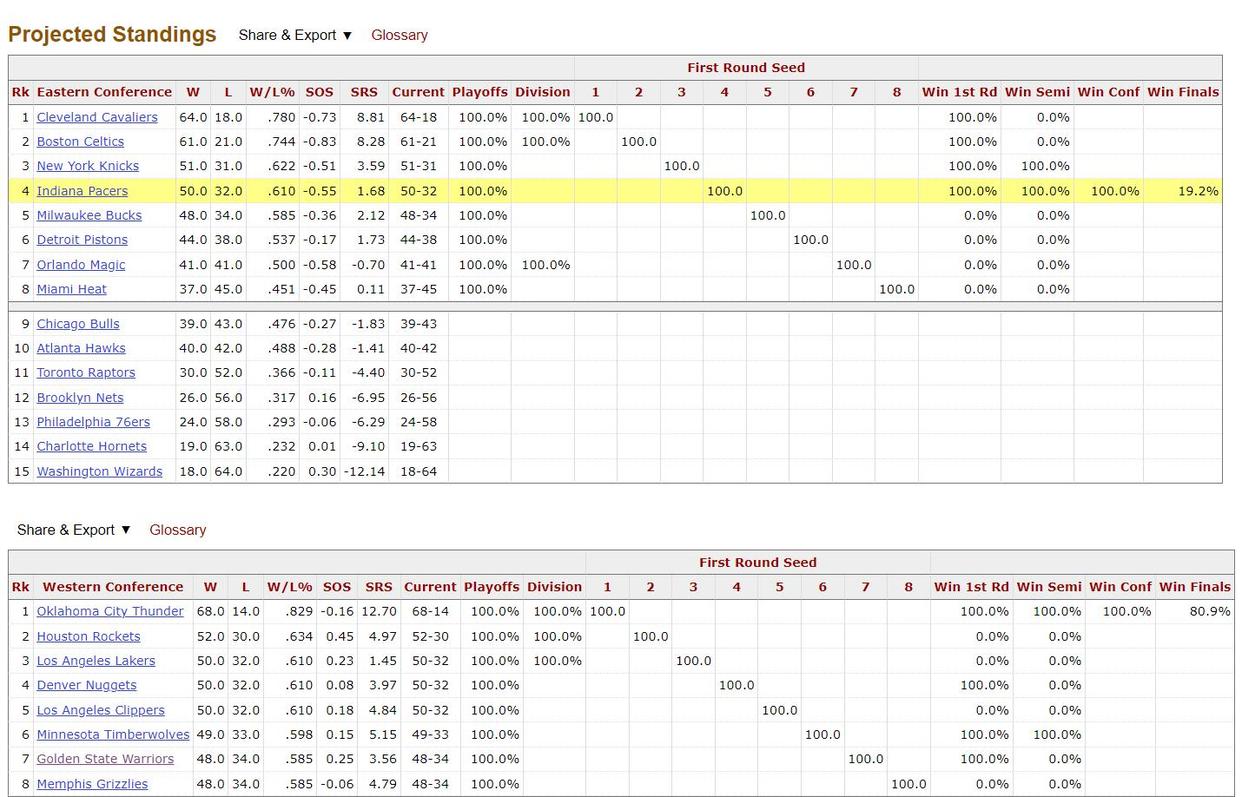This screenshot has width=1242, height=797.
Task: Go to Brooklyn Nets page
Action: [80, 397]
